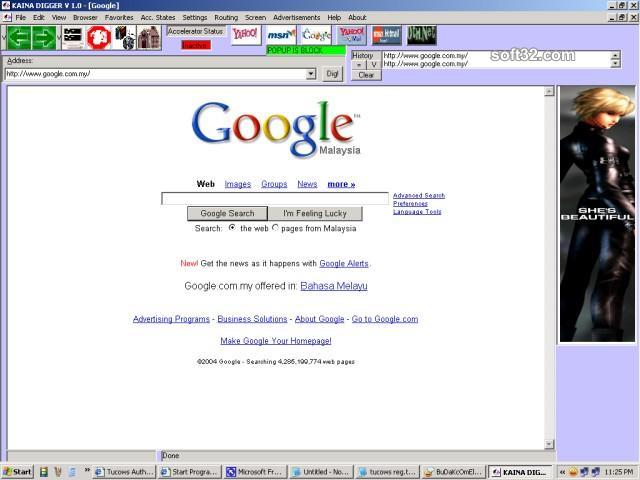Open the Business Solutions link
640x480 pixels.
[x=252, y=319]
